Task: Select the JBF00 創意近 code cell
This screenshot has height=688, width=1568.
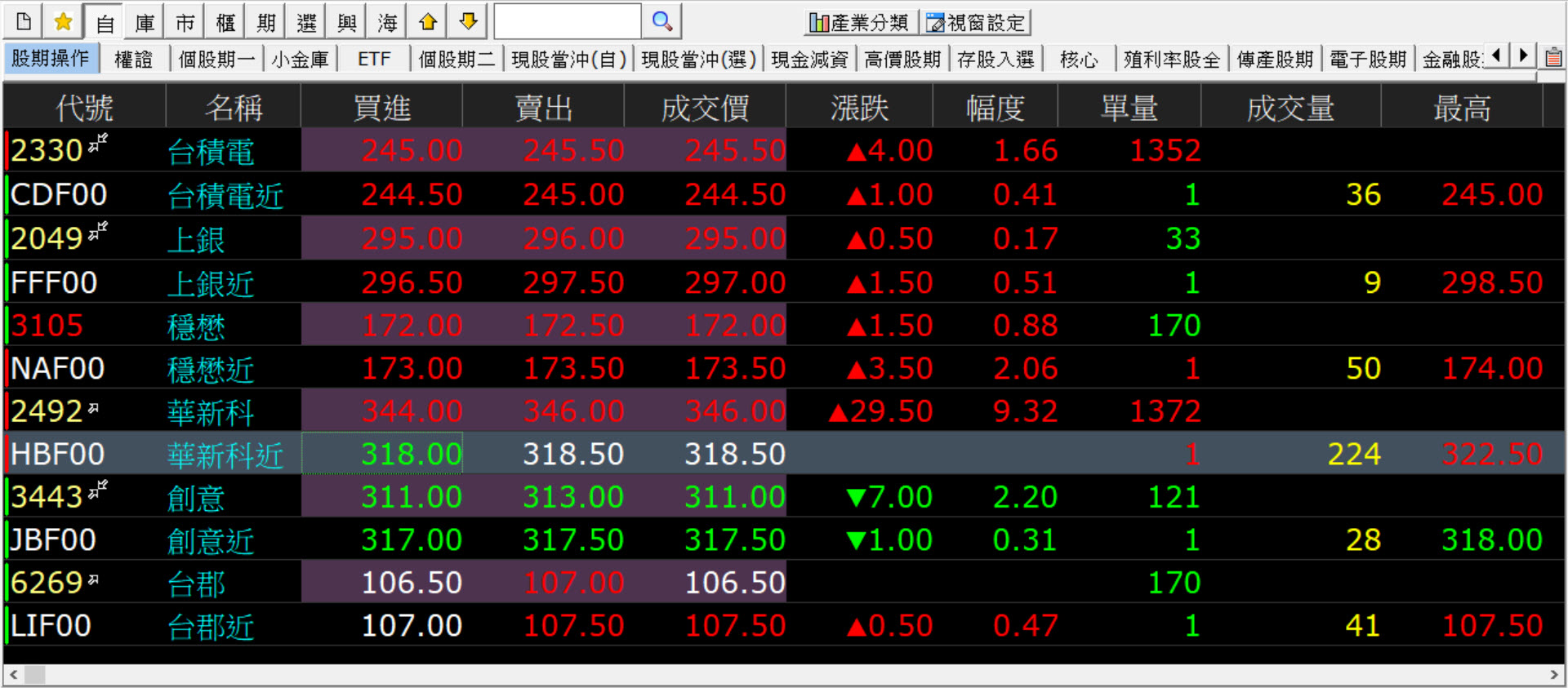Action: (x=53, y=539)
